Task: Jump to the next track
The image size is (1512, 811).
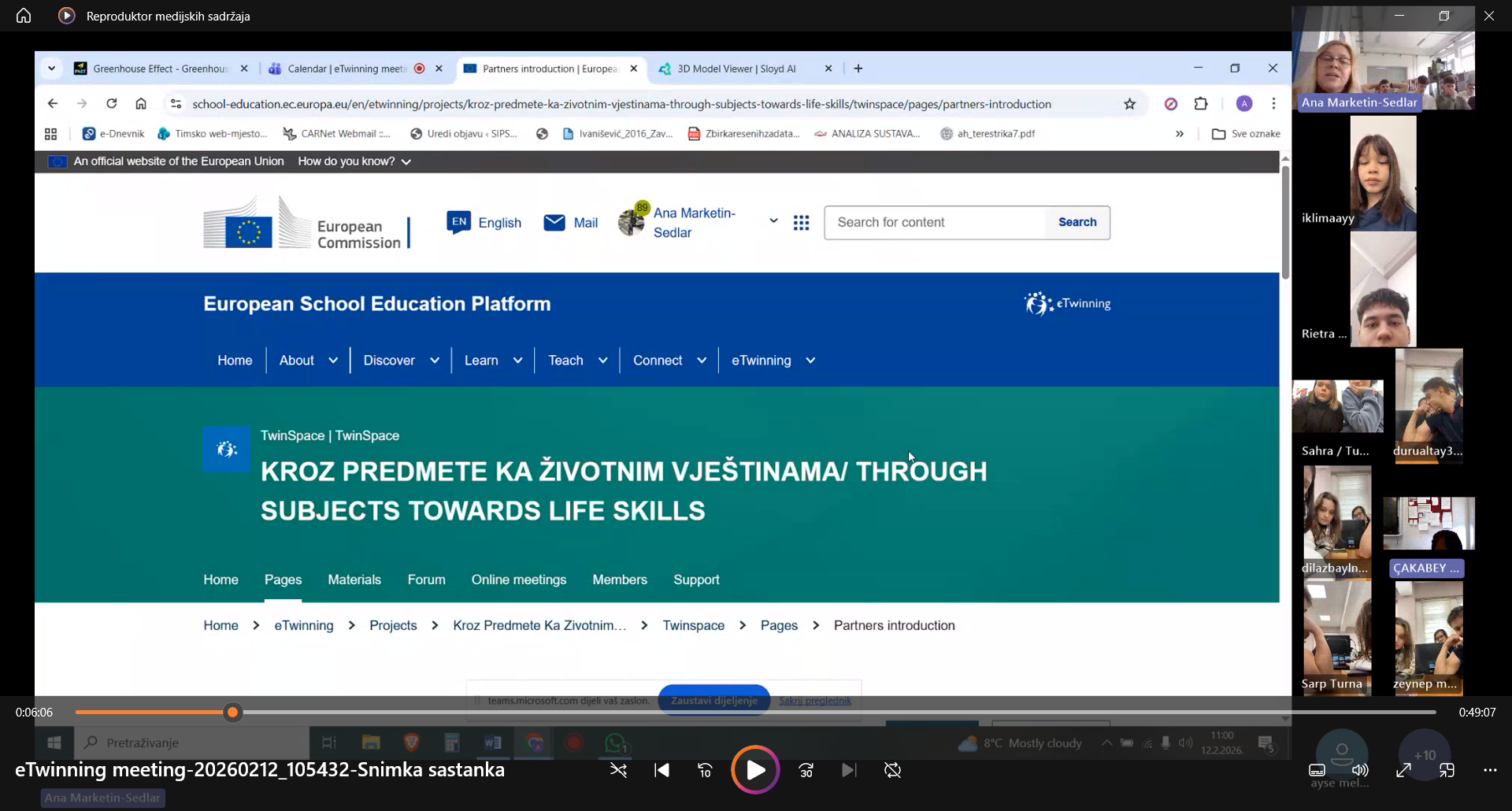Action: (848, 771)
